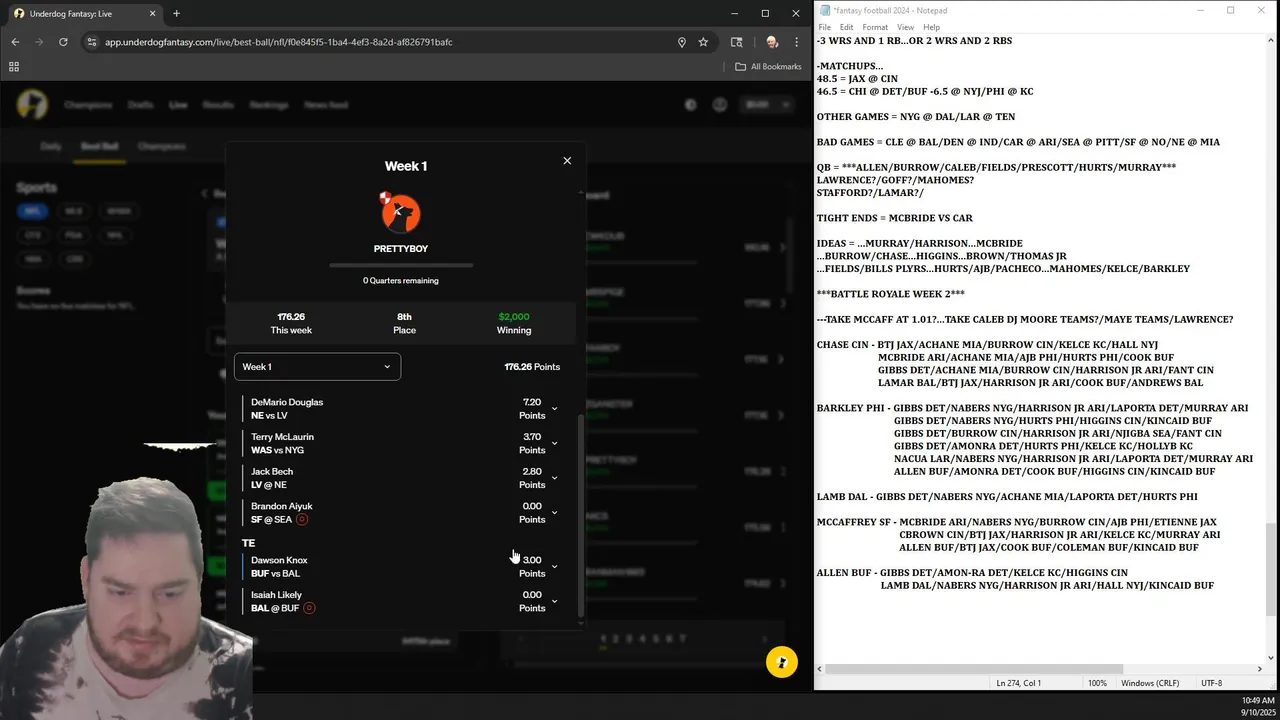Viewport: 1280px width, 720px height.
Task: View site information icon in address bar
Action: click(91, 42)
